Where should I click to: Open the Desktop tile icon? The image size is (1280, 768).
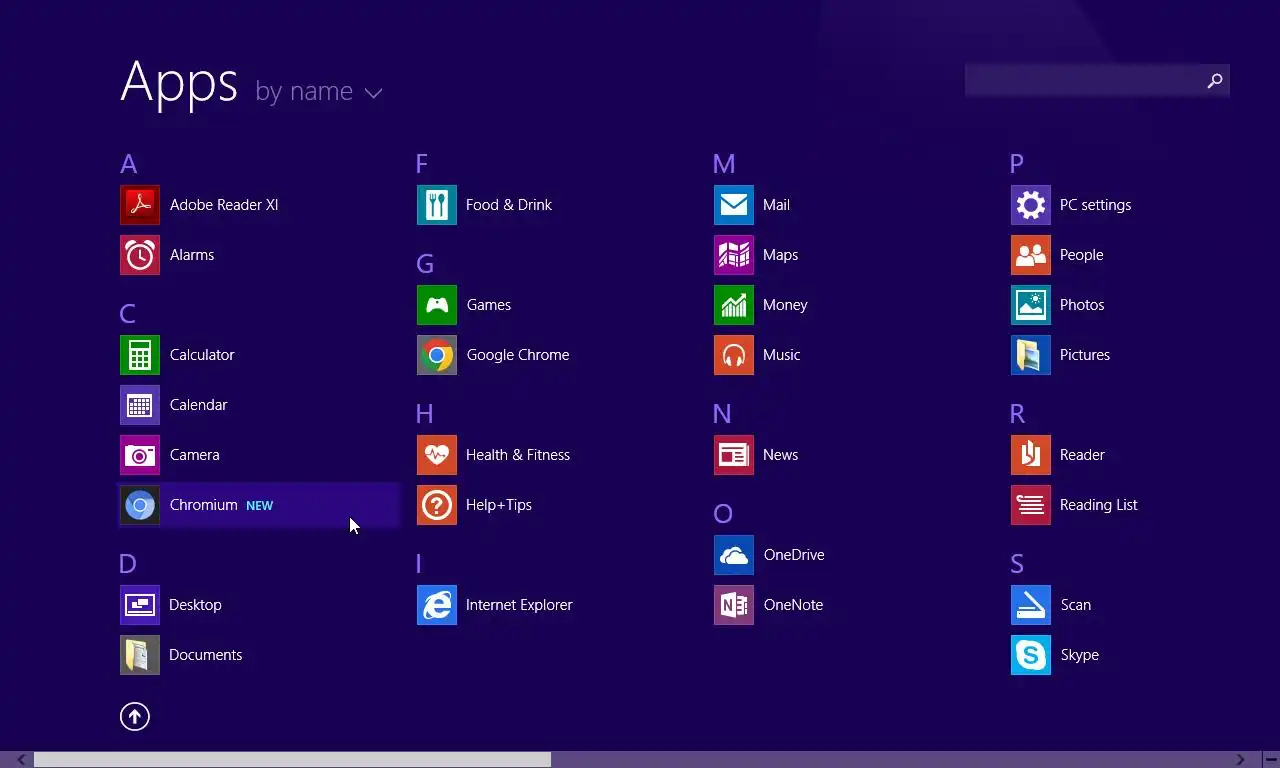[x=140, y=605]
